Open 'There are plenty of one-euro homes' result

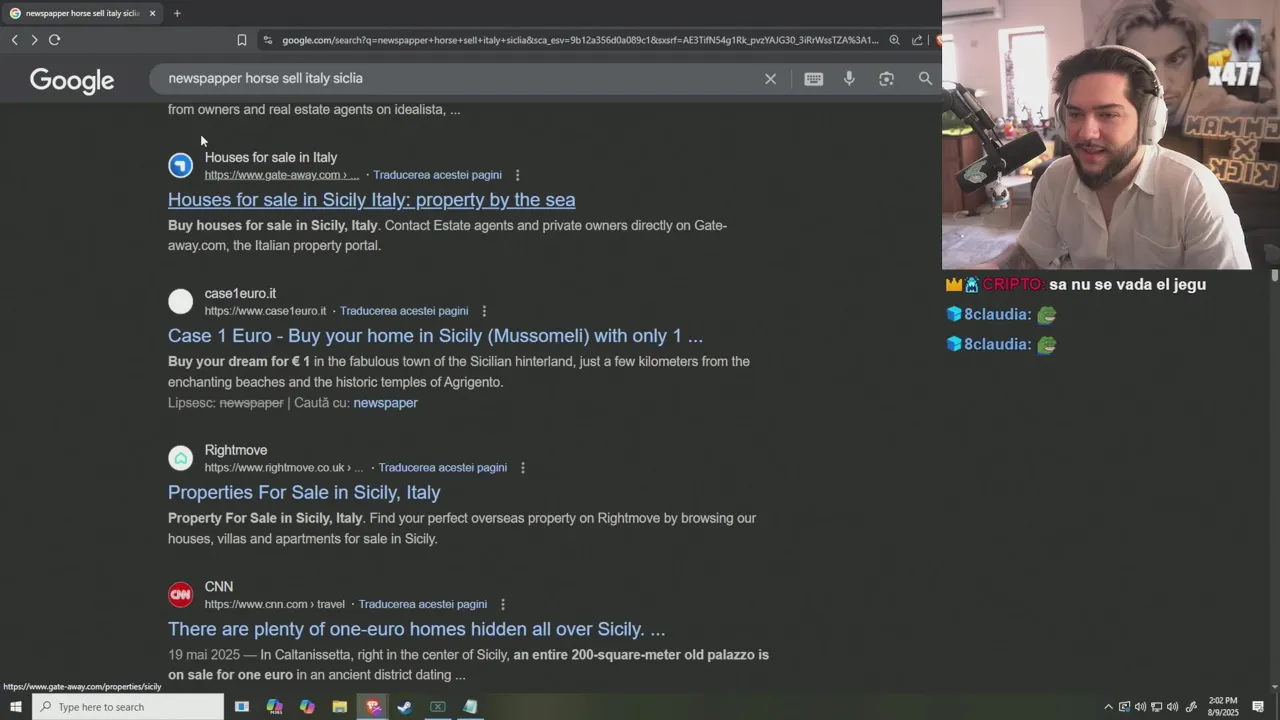point(416,629)
